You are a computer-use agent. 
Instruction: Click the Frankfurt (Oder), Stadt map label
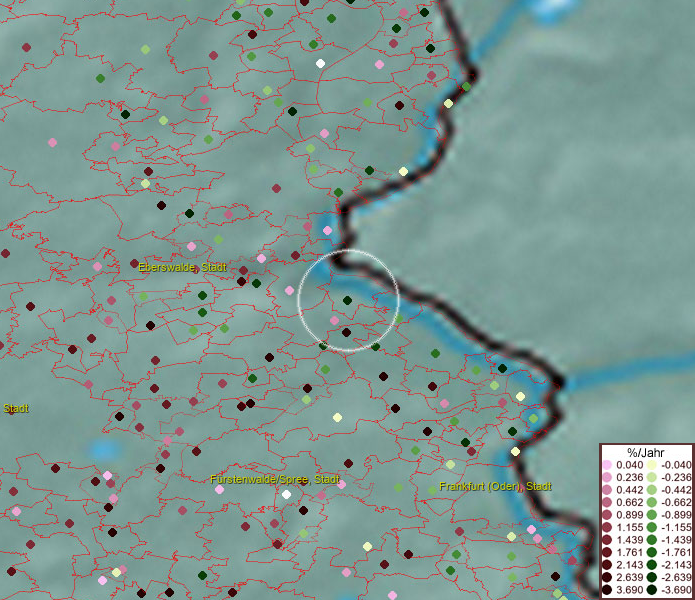pos(495,486)
